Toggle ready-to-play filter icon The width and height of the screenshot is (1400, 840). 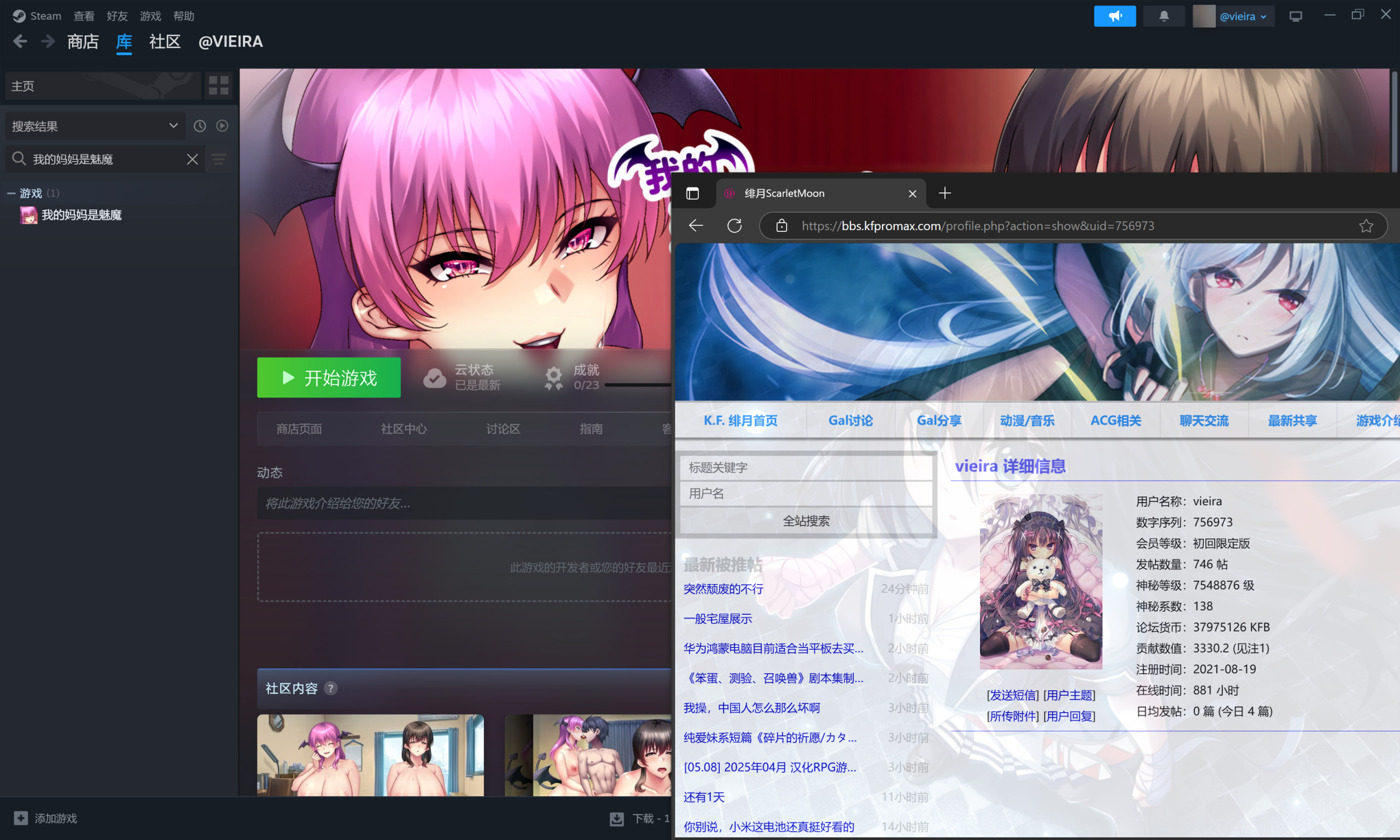223,126
